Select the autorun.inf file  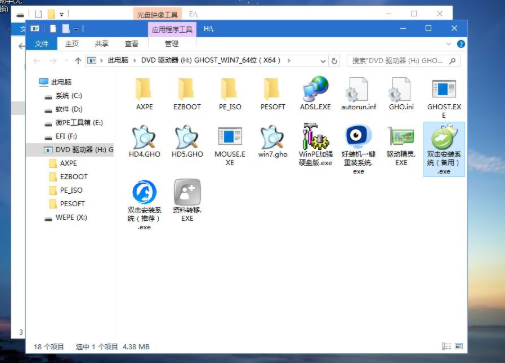coord(358,93)
